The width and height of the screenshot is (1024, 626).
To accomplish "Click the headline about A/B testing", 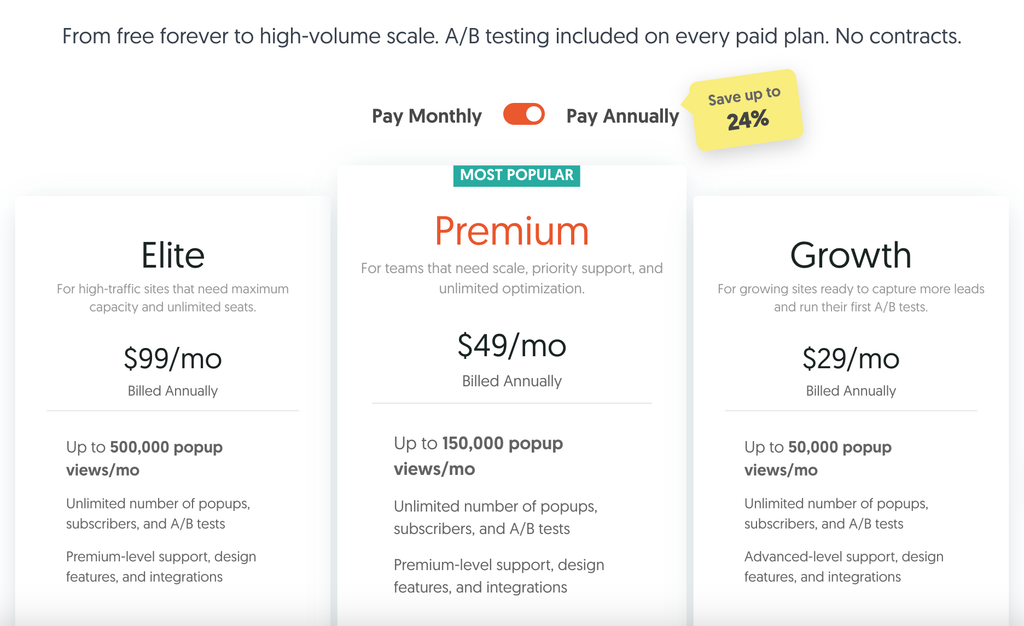I will (x=512, y=36).
